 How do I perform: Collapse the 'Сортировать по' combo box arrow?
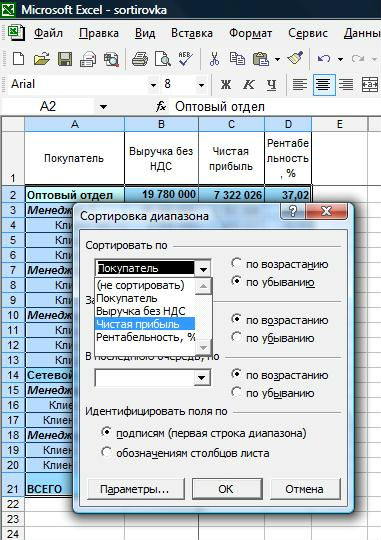pos(203,269)
